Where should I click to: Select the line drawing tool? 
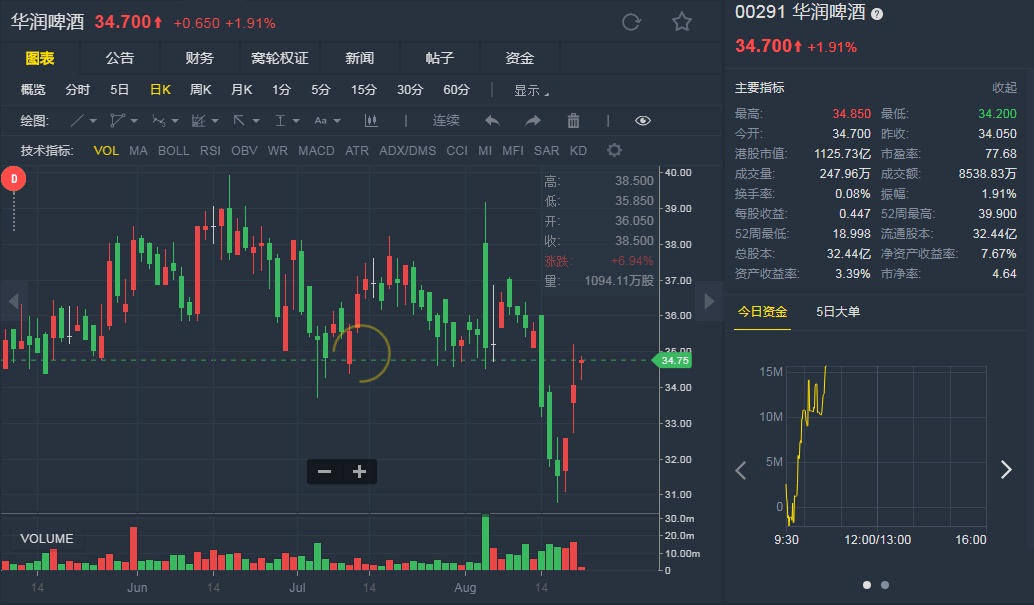(77, 121)
